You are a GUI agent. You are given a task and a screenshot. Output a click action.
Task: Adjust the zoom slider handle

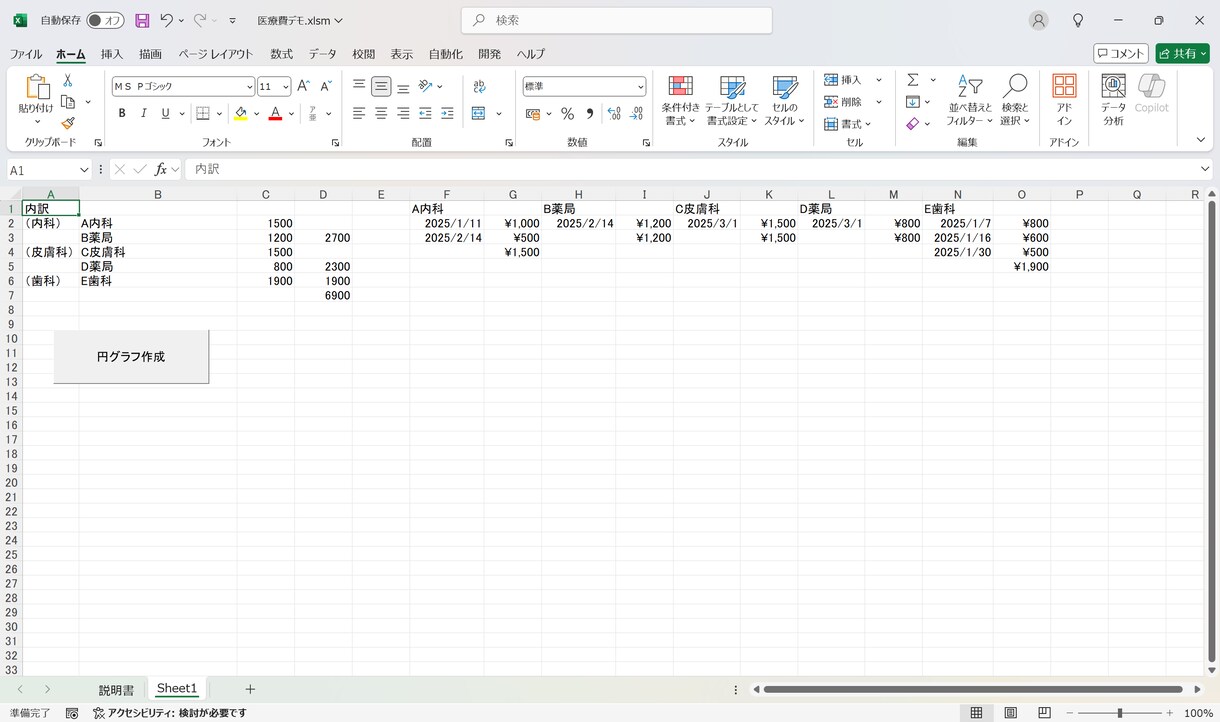1120,713
